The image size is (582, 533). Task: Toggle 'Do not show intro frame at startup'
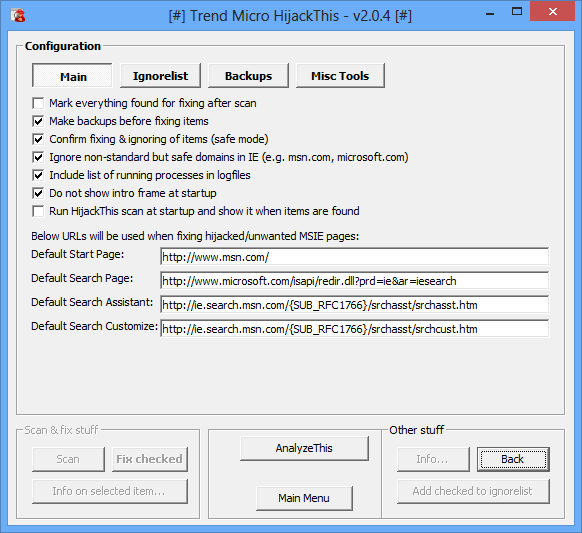point(38,193)
